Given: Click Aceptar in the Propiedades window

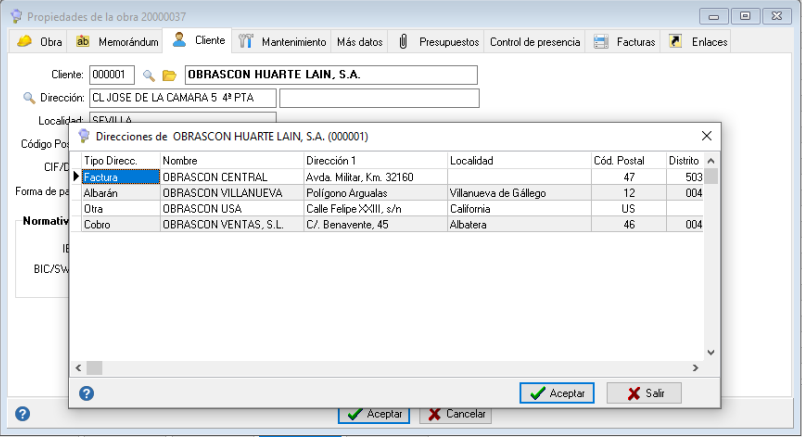Looking at the screenshot, I should (374, 414).
